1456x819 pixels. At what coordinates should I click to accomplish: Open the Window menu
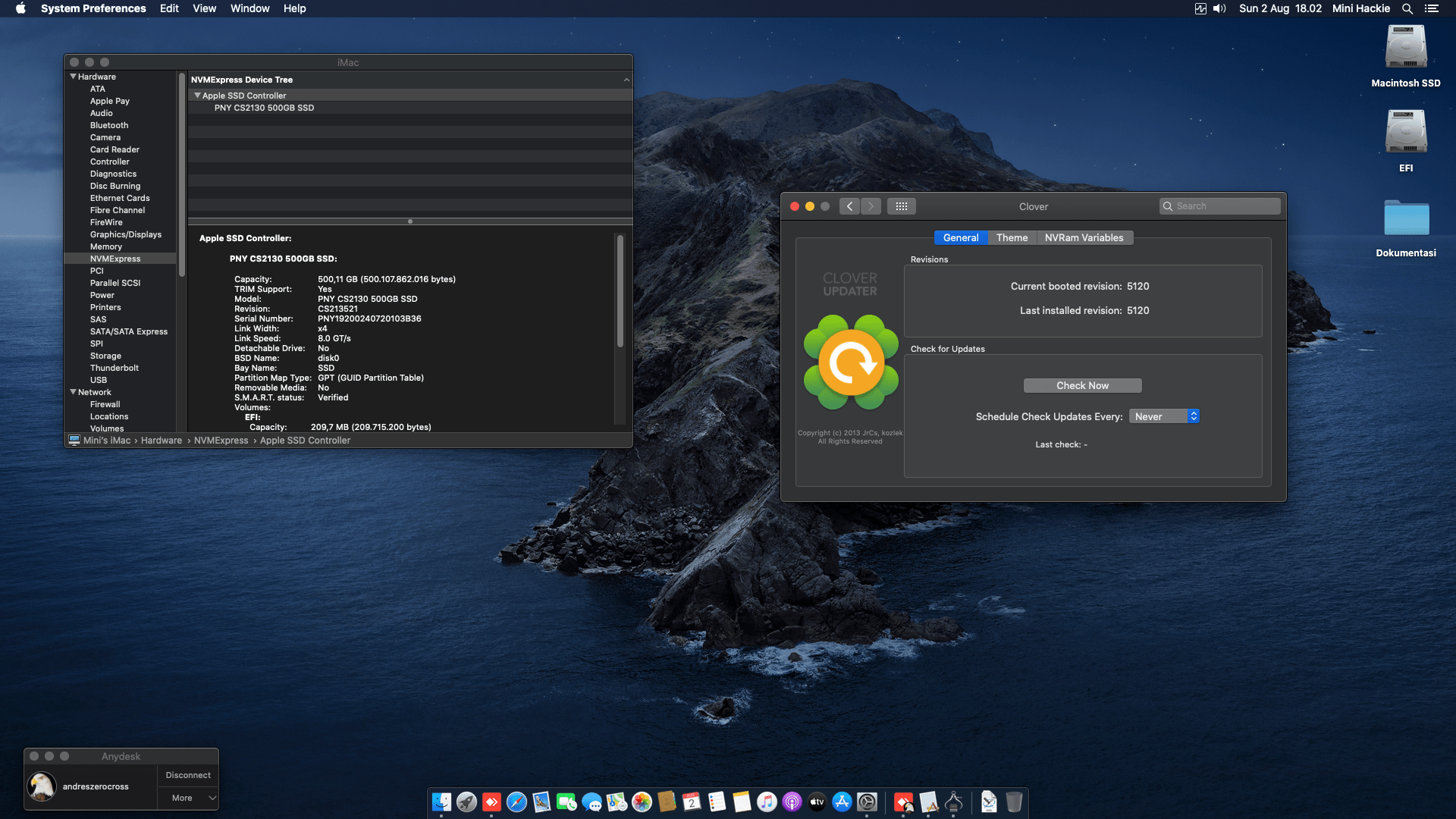click(x=249, y=8)
